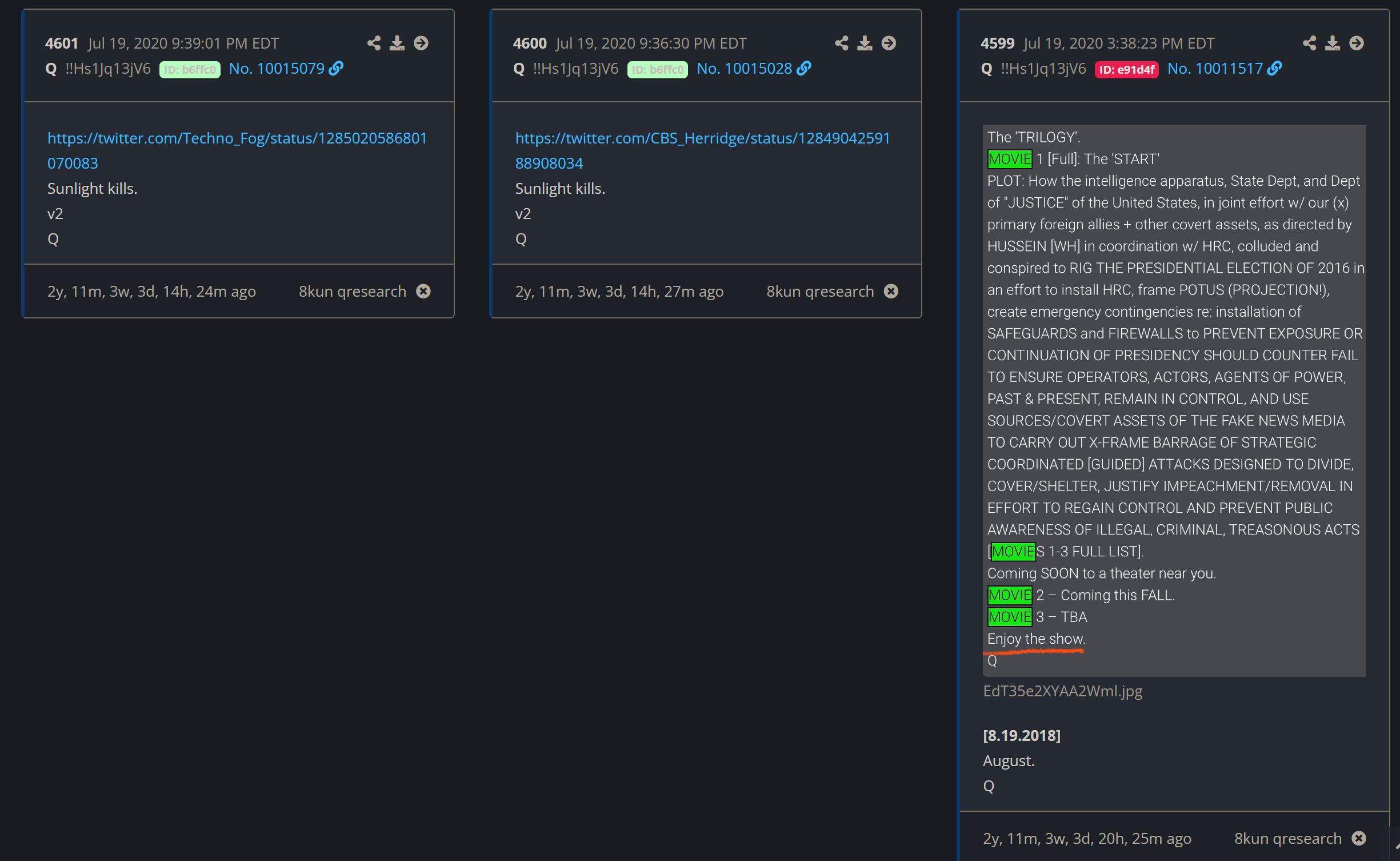The width and height of the screenshot is (1400, 861).
Task: Select post number 4599
Action: 998,43
